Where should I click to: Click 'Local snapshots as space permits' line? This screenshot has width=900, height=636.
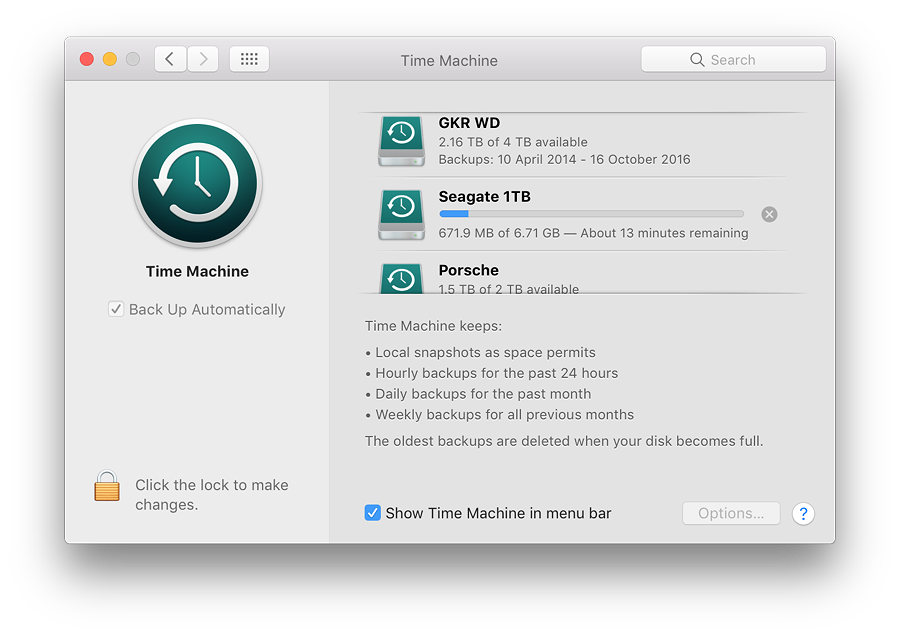(485, 352)
